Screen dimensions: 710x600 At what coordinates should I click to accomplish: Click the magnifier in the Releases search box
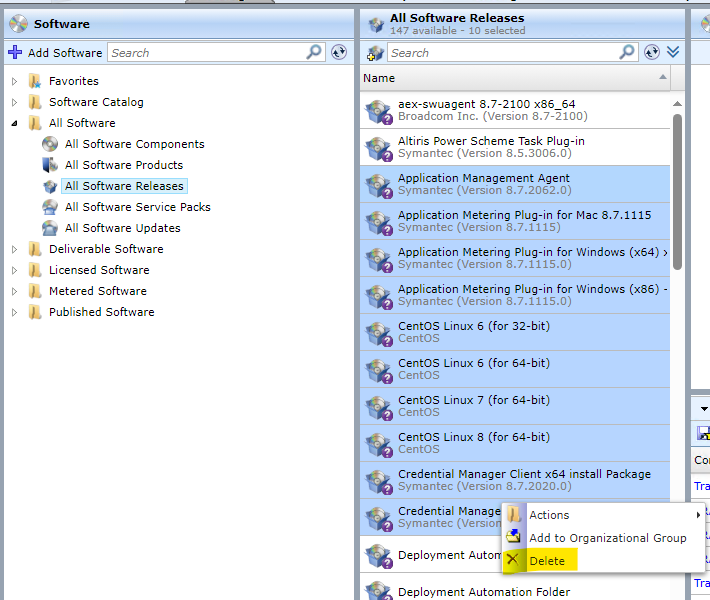coord(627,52)
